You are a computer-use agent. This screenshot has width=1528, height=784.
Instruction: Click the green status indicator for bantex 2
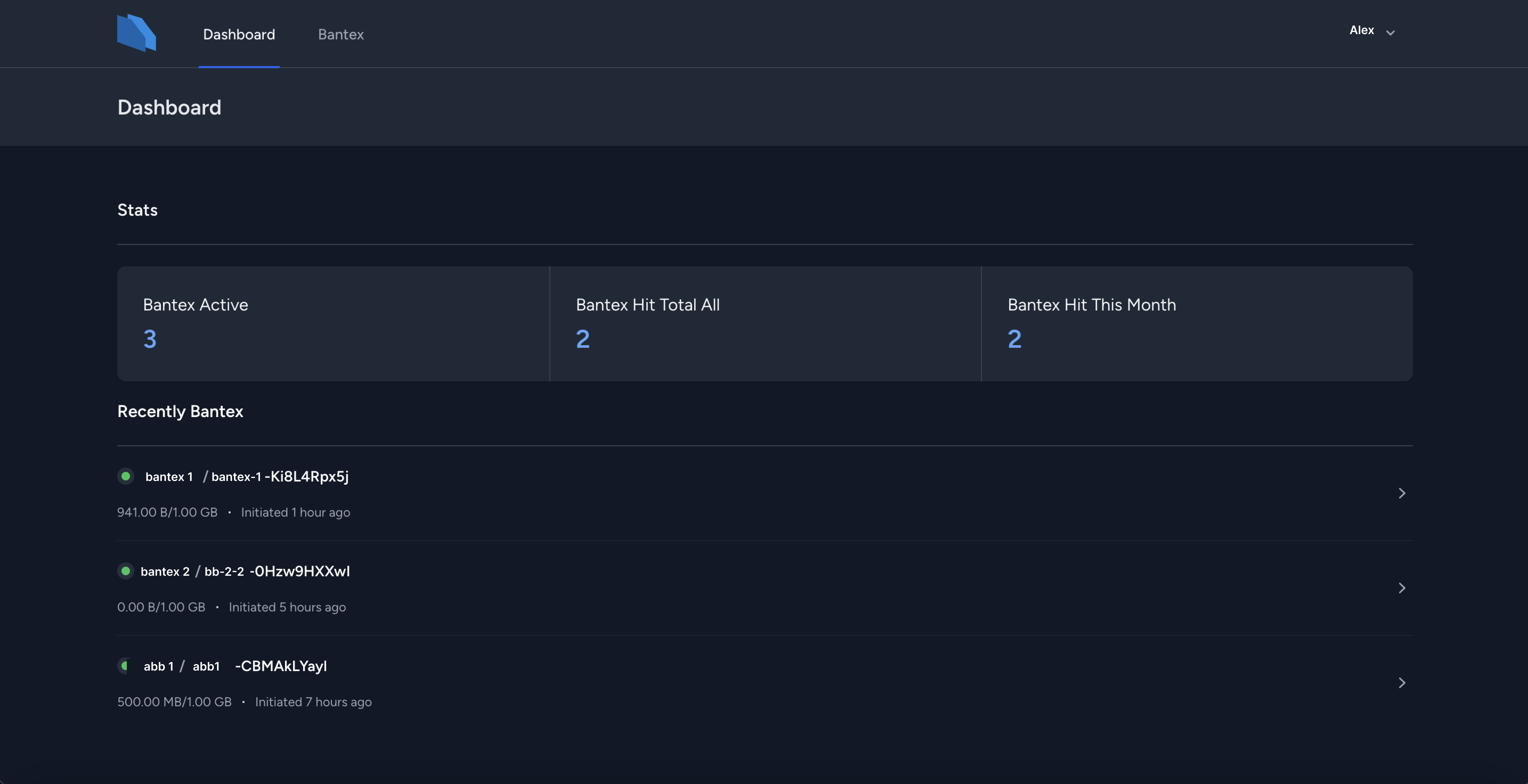[x=126, y=571]
